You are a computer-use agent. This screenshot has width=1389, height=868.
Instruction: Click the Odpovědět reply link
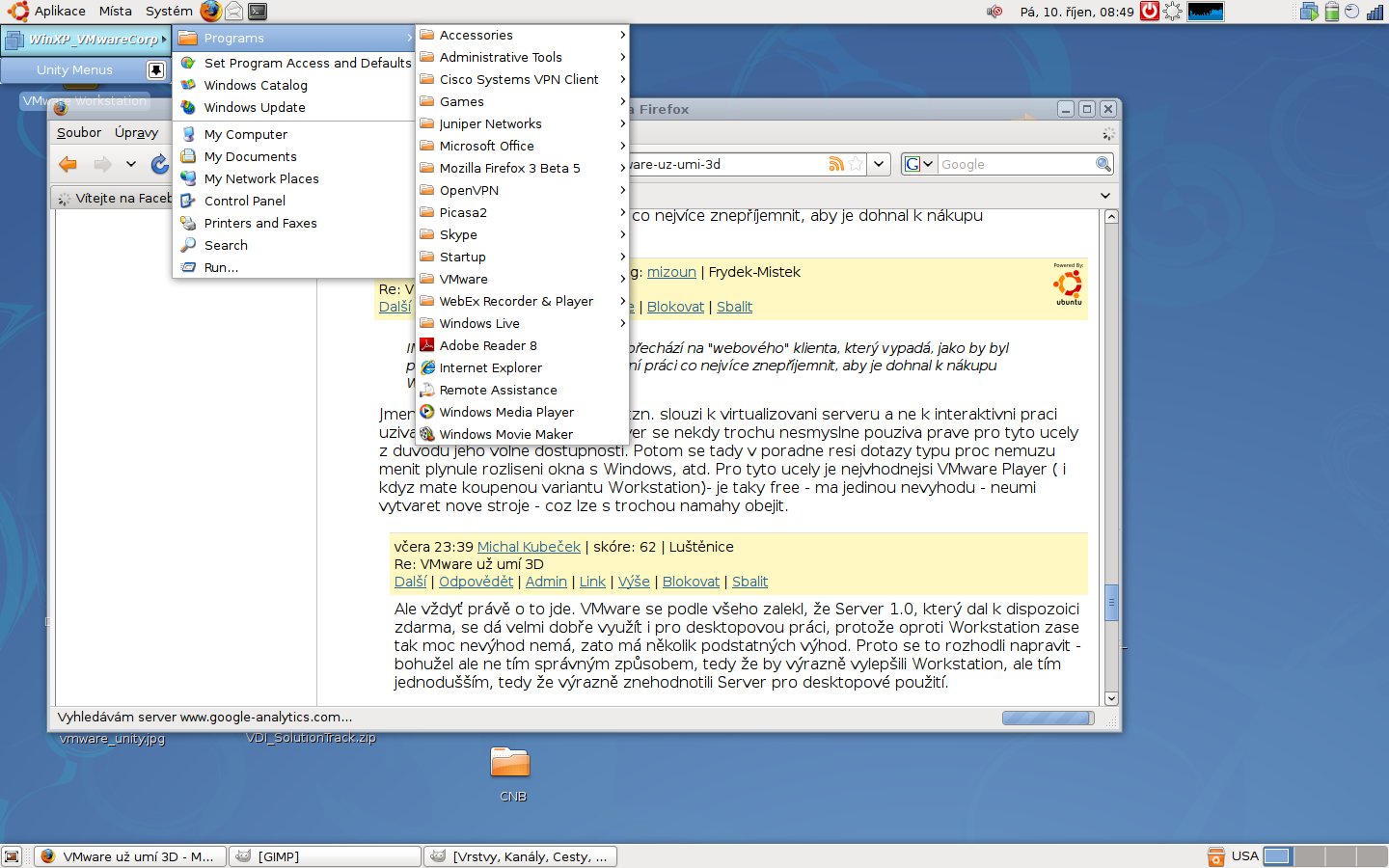click(476, 582)
